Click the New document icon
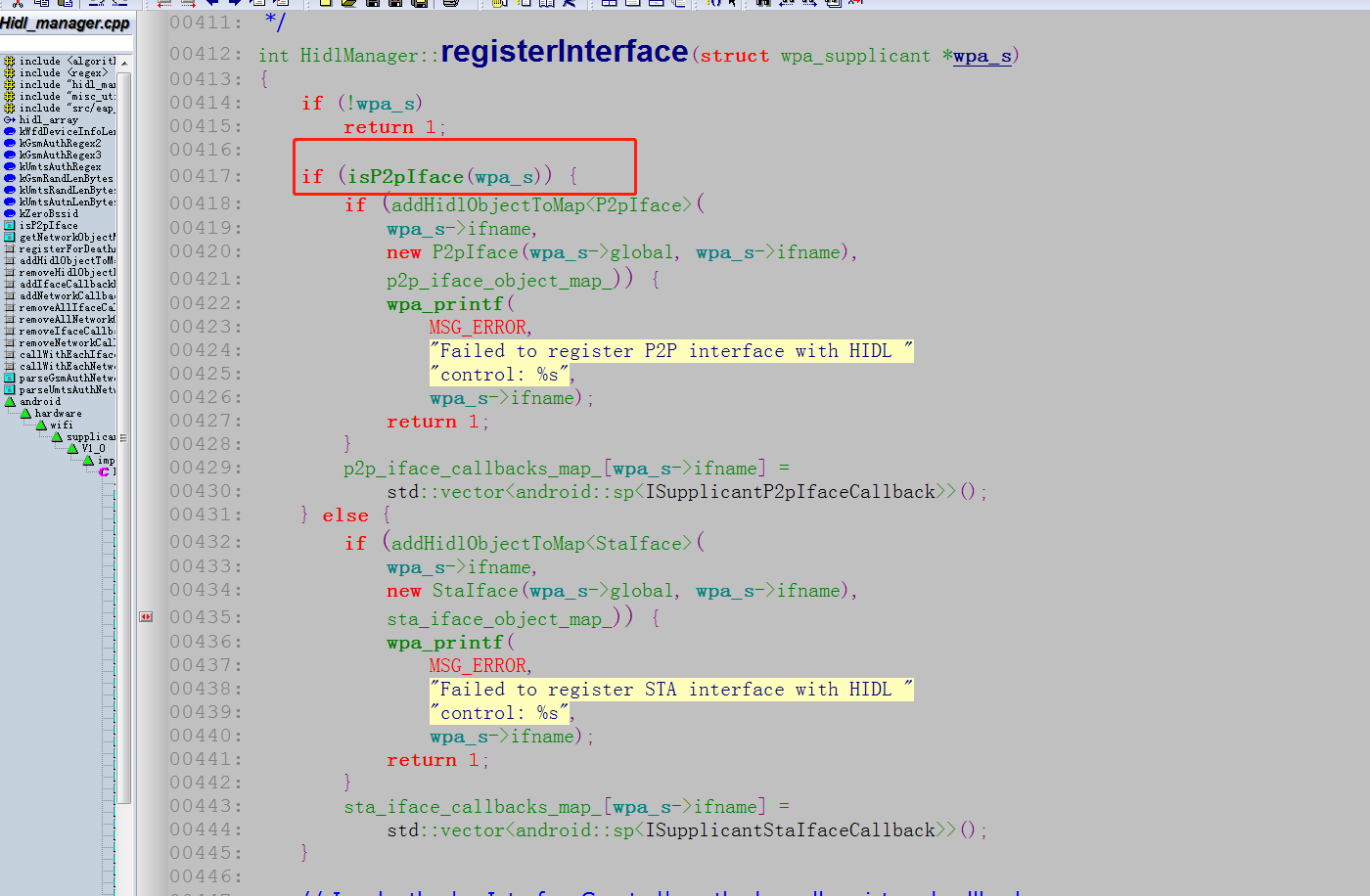The height and width of the screenshot is (896, 1370). click(x=324, y=6)
